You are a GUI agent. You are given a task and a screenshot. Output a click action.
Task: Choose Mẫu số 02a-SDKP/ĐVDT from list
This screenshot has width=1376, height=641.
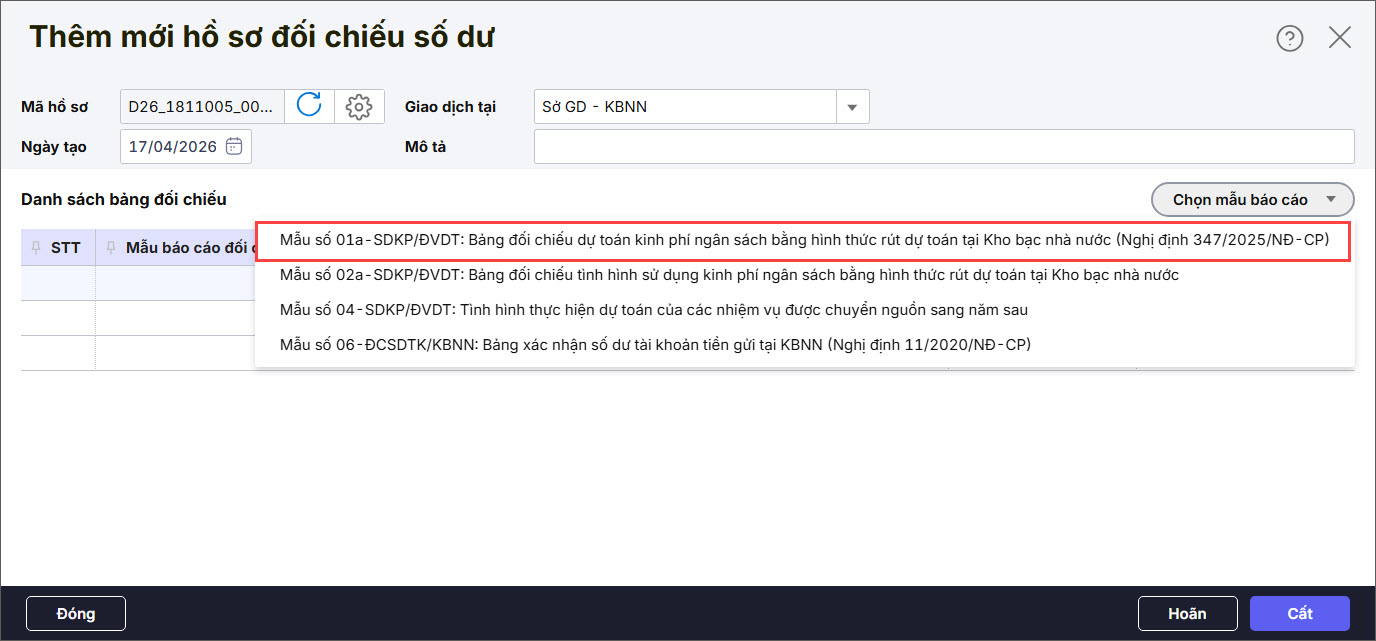pos(729,275)
